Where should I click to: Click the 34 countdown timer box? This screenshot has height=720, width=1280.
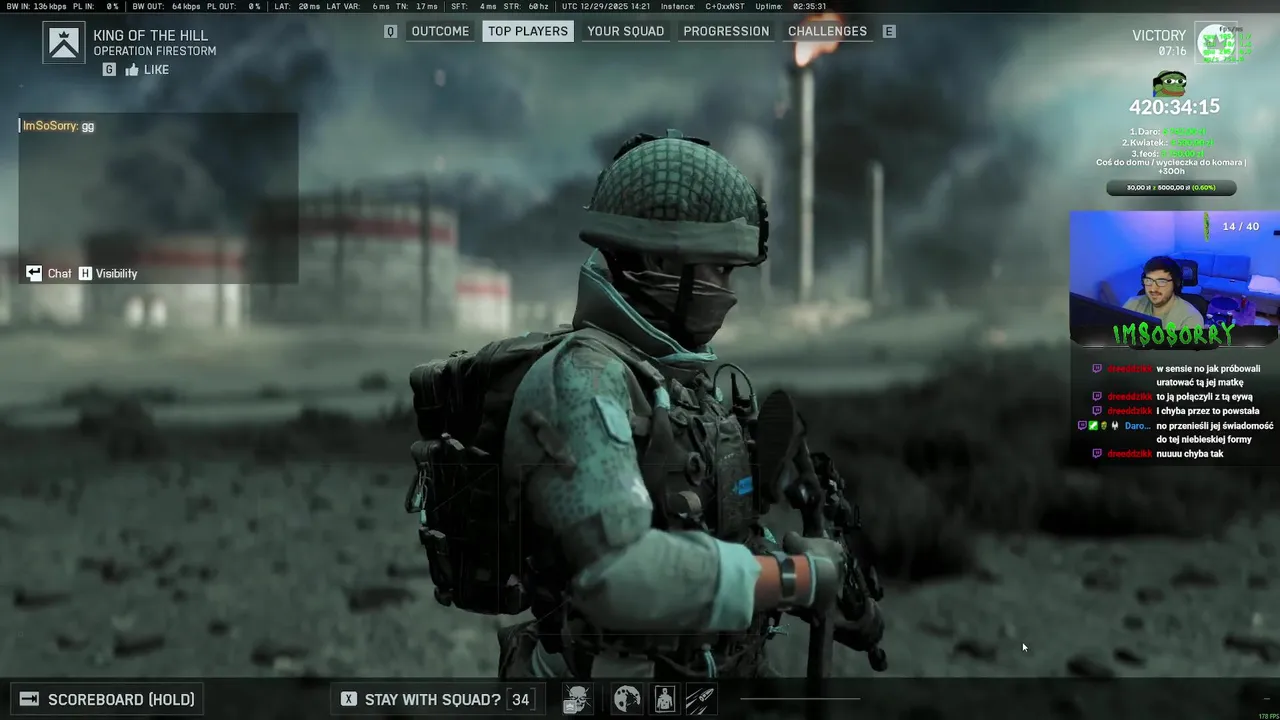(520, 699)
